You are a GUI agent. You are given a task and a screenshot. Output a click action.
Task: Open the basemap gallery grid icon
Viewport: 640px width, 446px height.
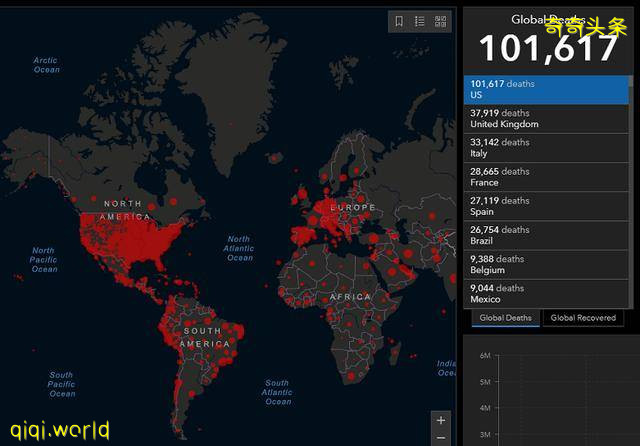[x=440, y=21]
